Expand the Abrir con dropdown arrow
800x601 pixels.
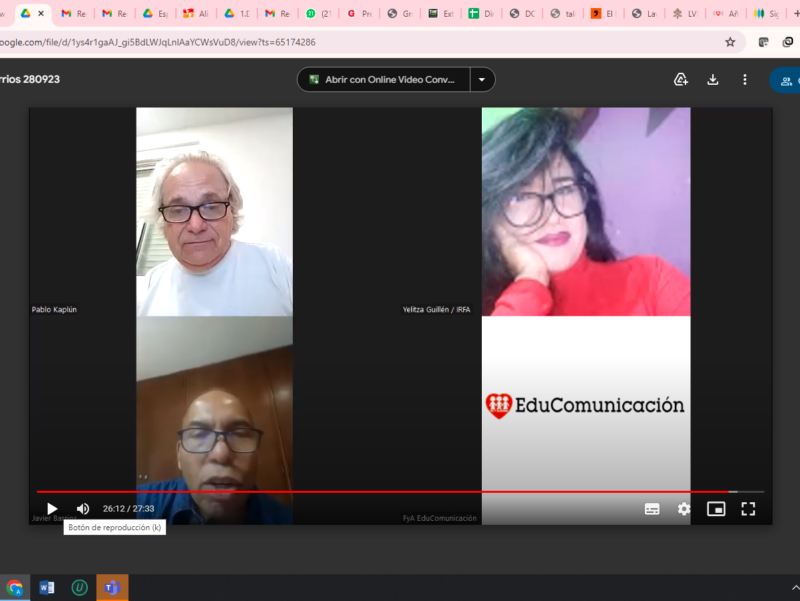(x=482, y=80)
